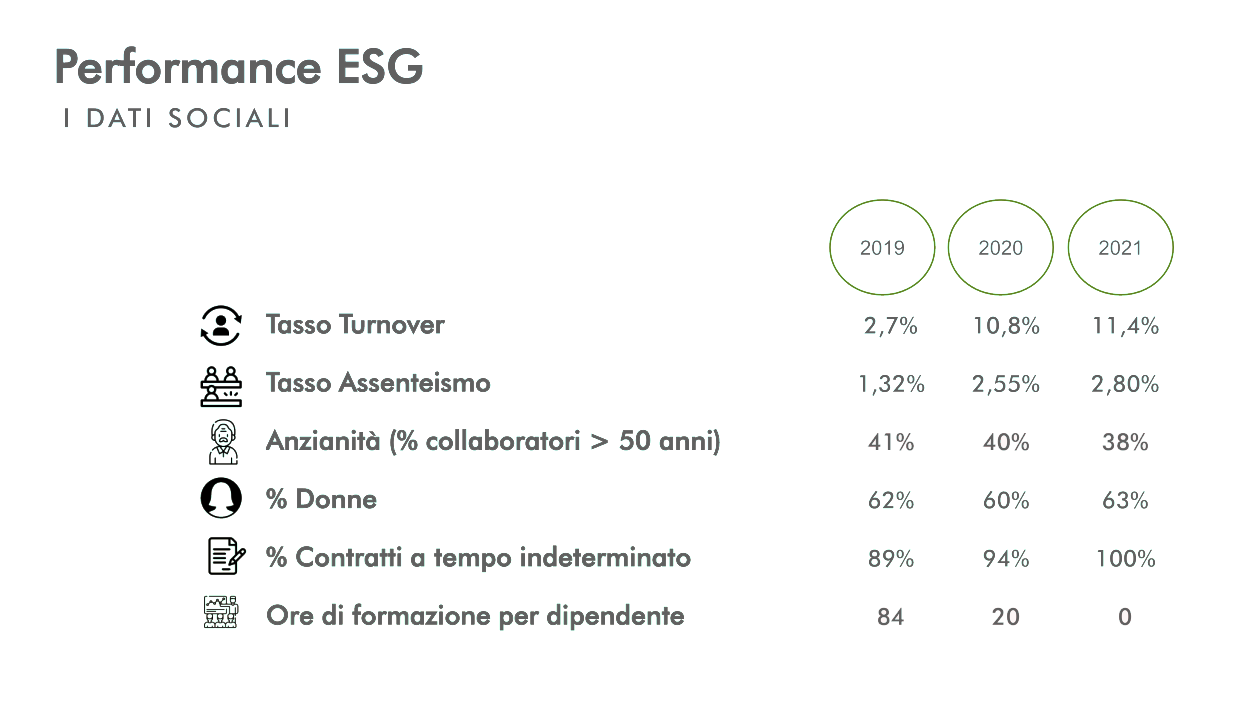
Task: Select the Tasso Assenteismo label
Action: pyautogui.click(x=378, y=383)
